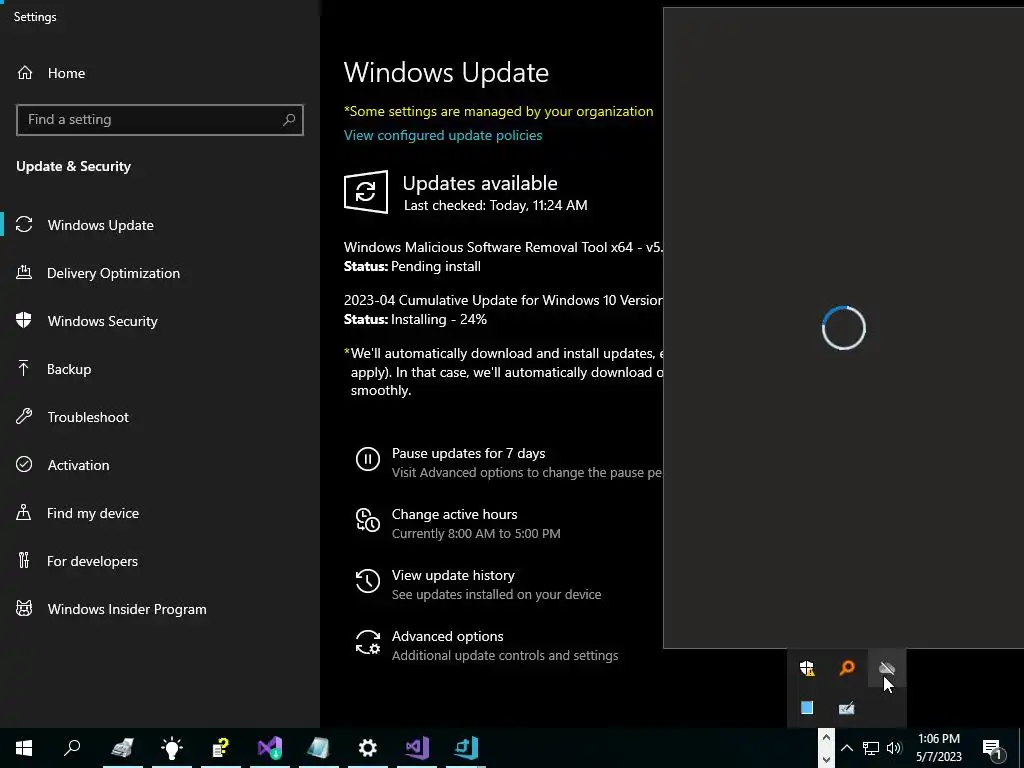This screenshot has height=768, width=1024.
Task: Click the Windows Security tray shield icon
Action: point(807,668)
